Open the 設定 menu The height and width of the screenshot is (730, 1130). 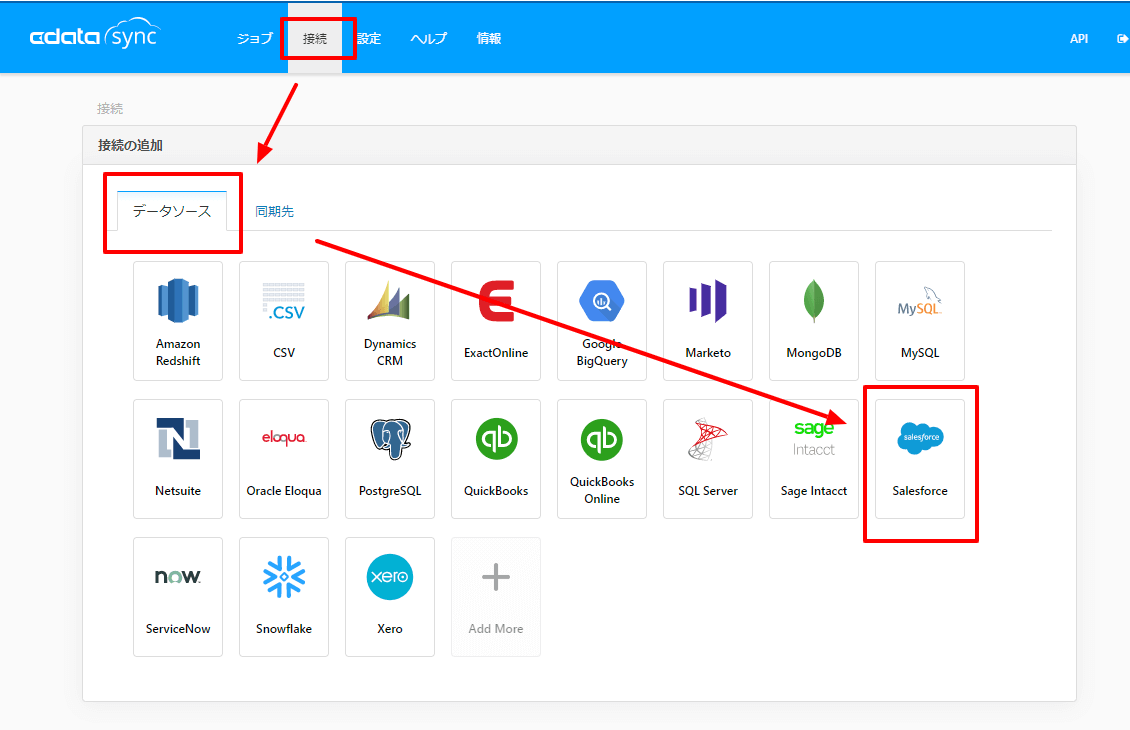tap(369, 39)
